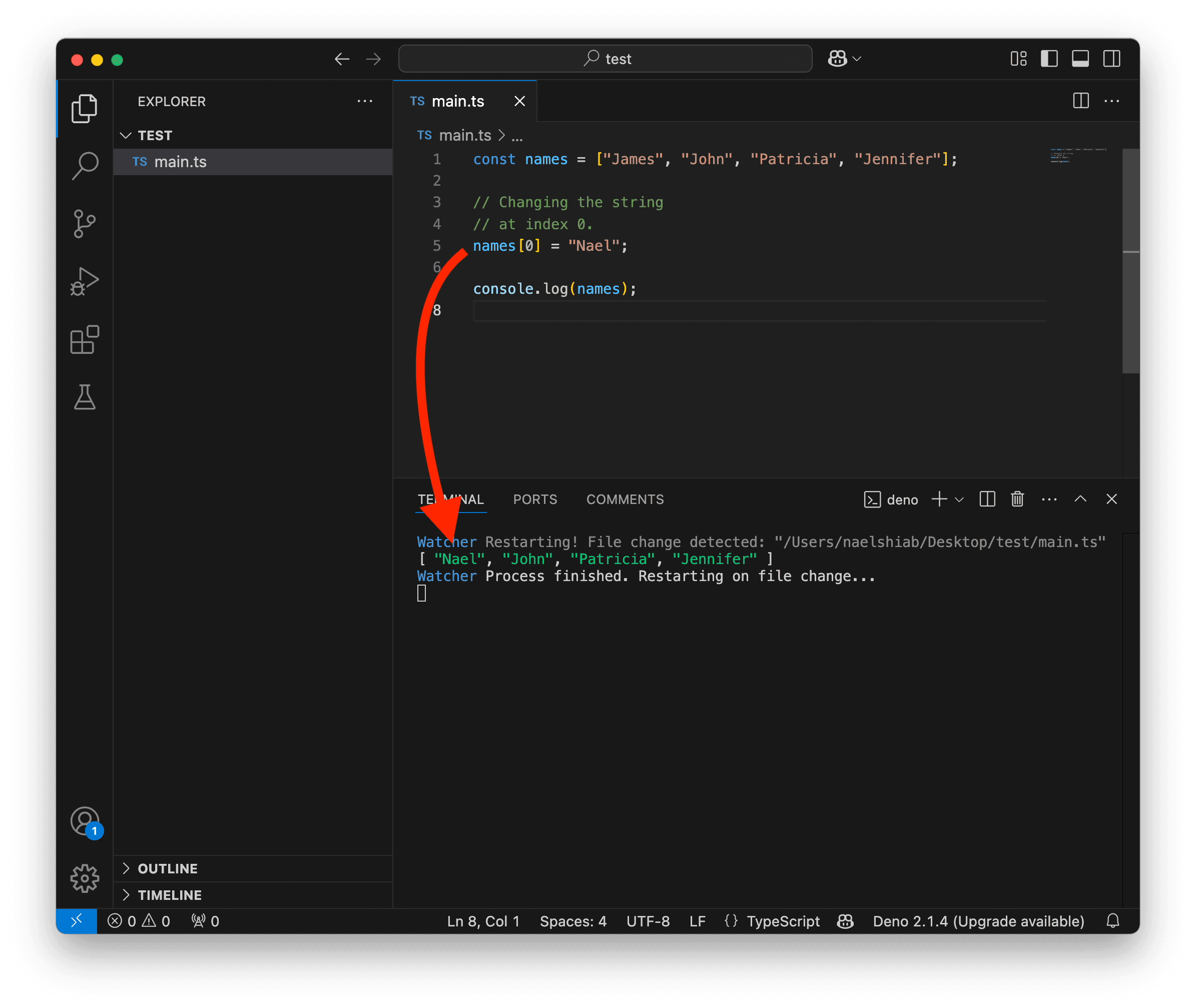The width and height of the screenshot is (1196, 1008).
Task: Change UTF-8 file encoding
Action: coord(648,920)
